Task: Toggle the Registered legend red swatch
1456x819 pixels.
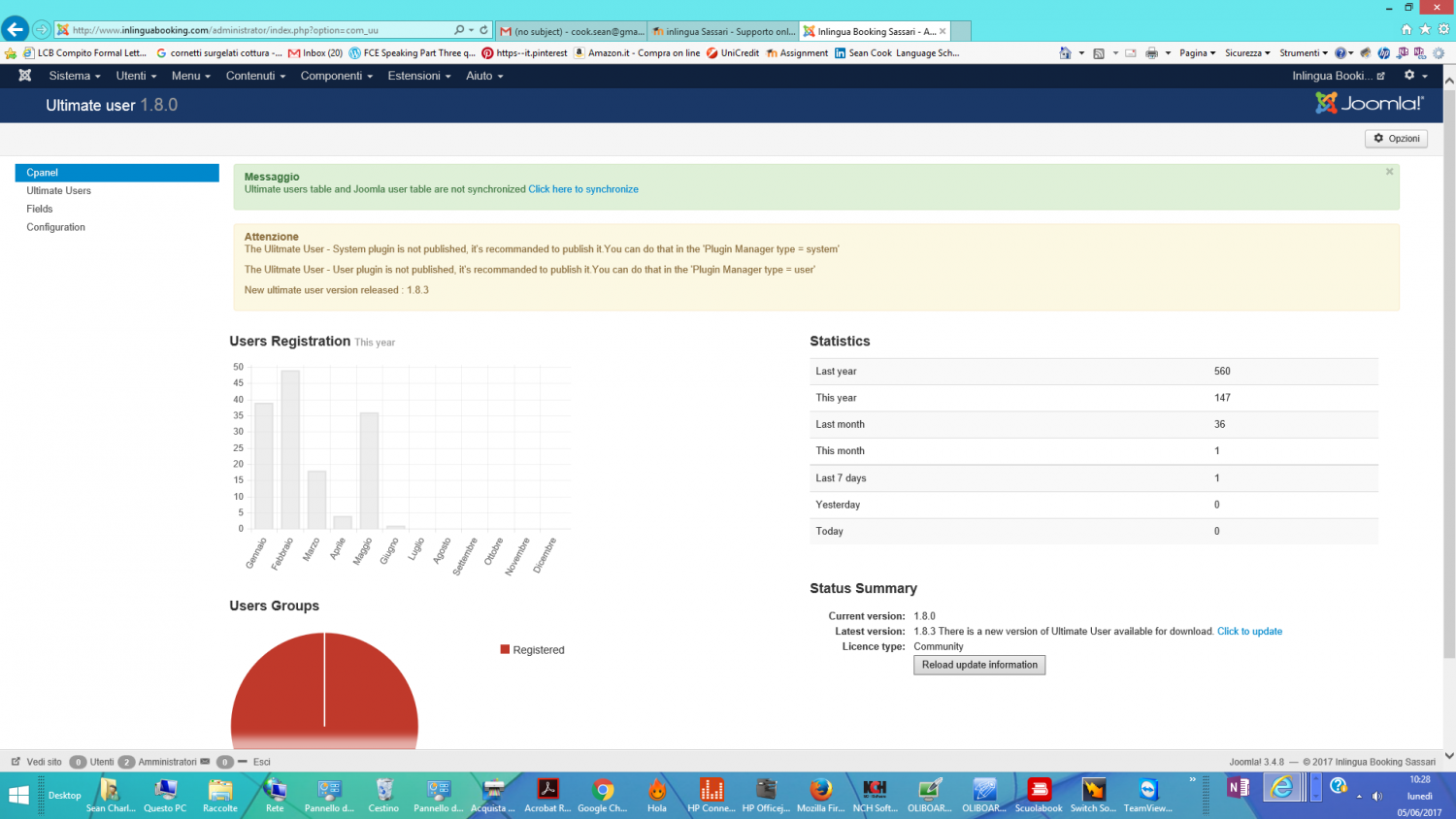Action: tap(505, 650)
